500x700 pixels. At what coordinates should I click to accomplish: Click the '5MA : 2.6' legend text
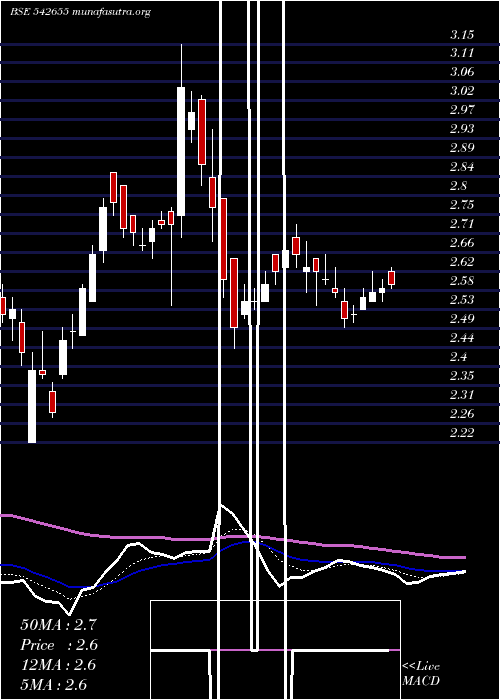pyautogui.click(x=54, y=684)
